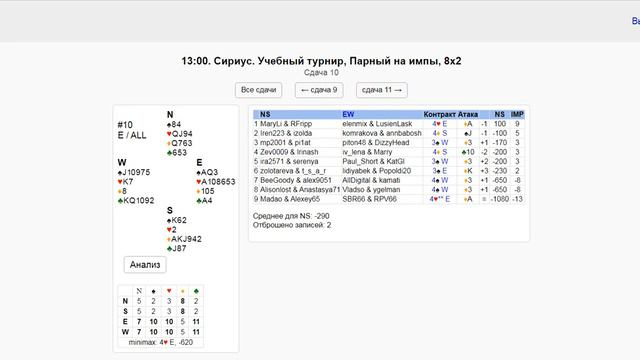Viewport: 640px width, 360px height.
Task: Select pair 'iv_lena & Marry'
Action: click(367, 152)
